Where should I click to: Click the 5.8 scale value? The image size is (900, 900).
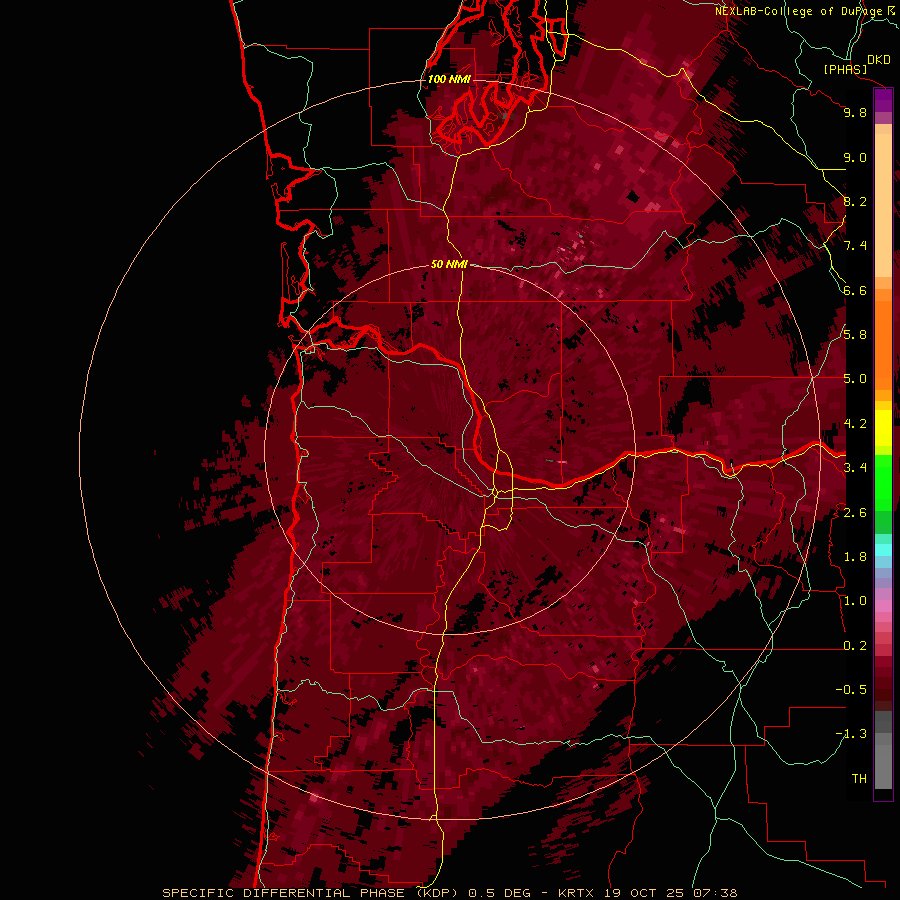click(855, 335)
